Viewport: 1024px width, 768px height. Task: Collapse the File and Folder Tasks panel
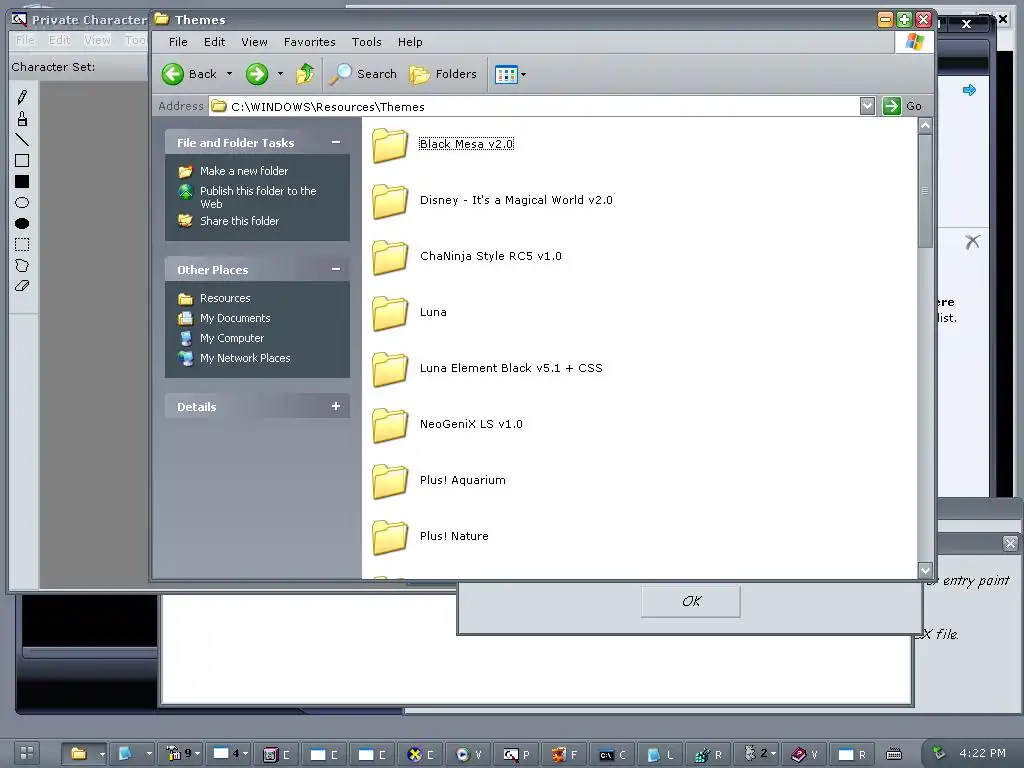point(336,142)
